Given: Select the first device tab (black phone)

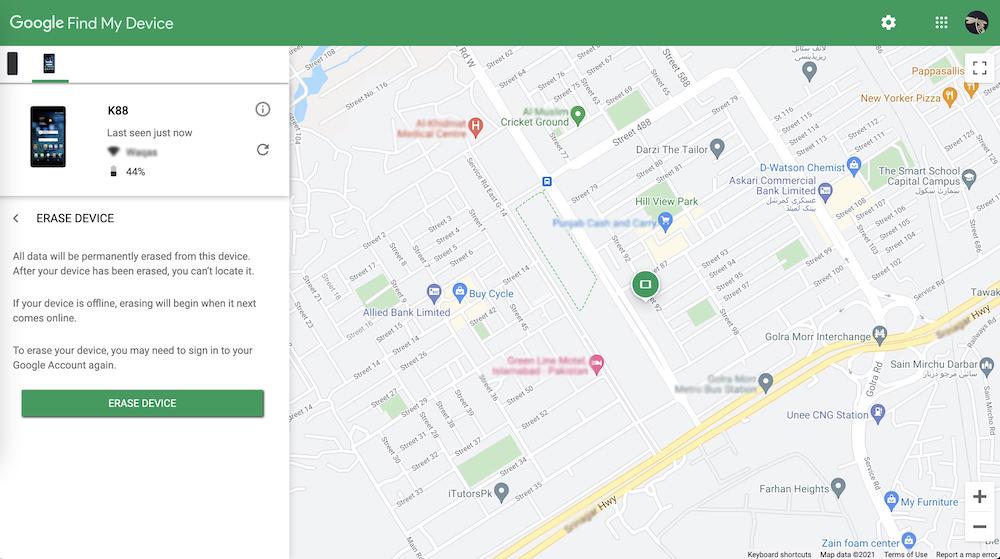Looking at the screenshot, I should pyautogui.click(x=12, y=64).
